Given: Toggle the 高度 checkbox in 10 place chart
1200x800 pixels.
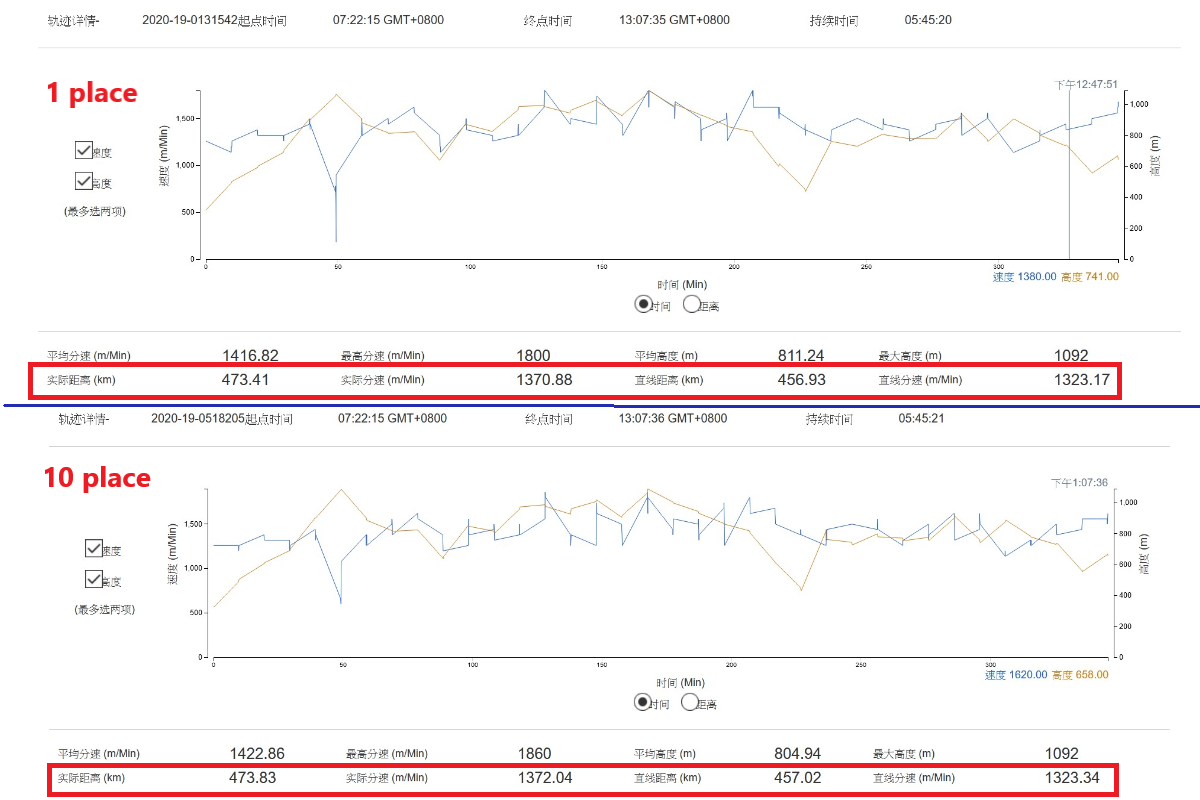Looking at the screenshot, I should pyautogui.click(x=93, y=578).
